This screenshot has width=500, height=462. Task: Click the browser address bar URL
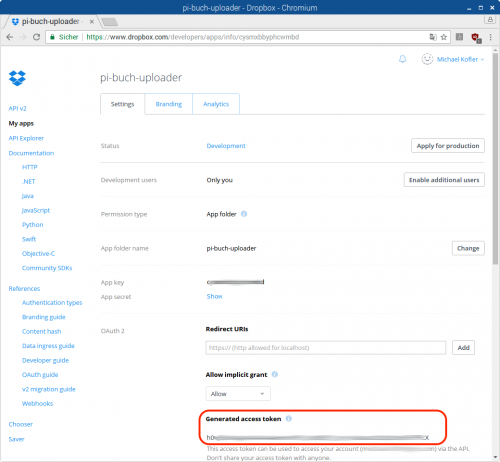193,37
